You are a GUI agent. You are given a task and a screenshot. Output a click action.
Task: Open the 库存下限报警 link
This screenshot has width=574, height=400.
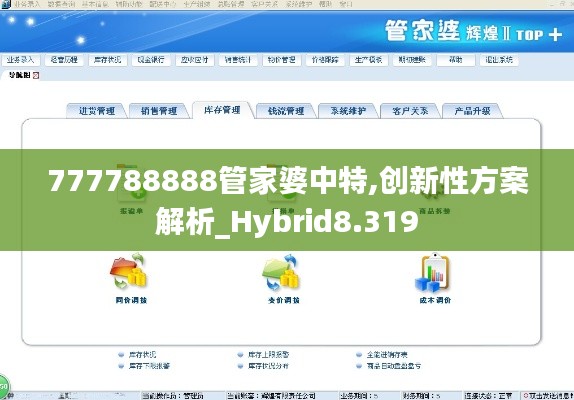(x=149, y=366)
